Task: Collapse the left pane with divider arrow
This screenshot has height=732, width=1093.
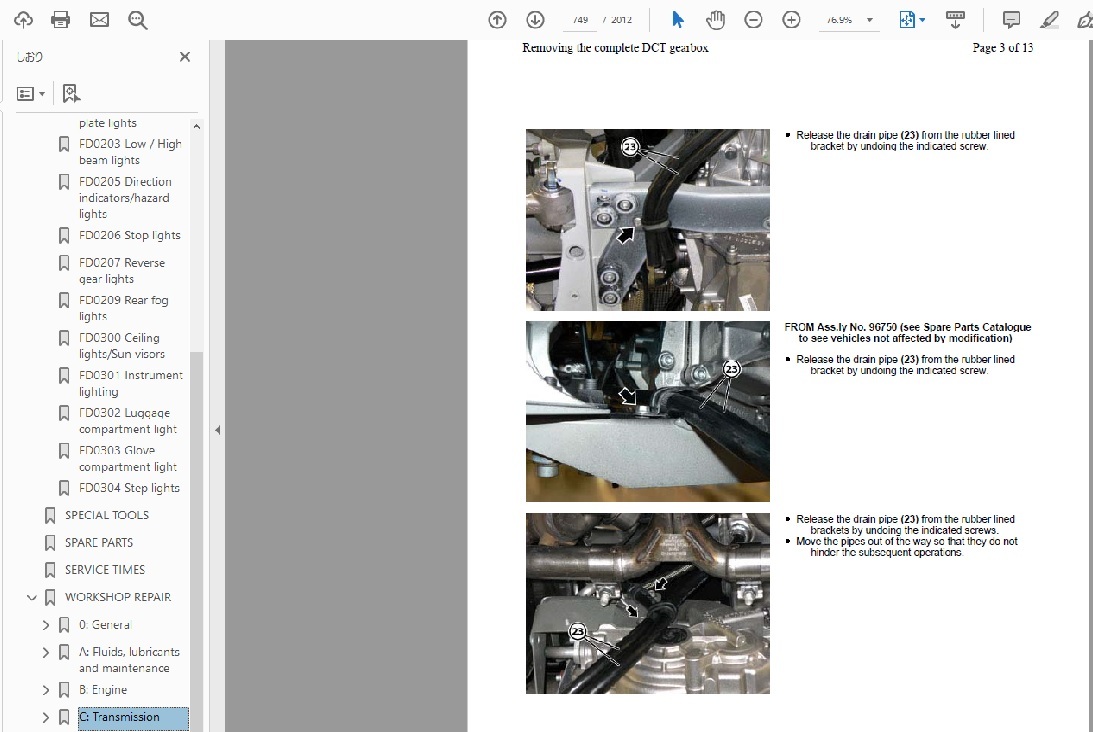Action: [x=217, y=430]
